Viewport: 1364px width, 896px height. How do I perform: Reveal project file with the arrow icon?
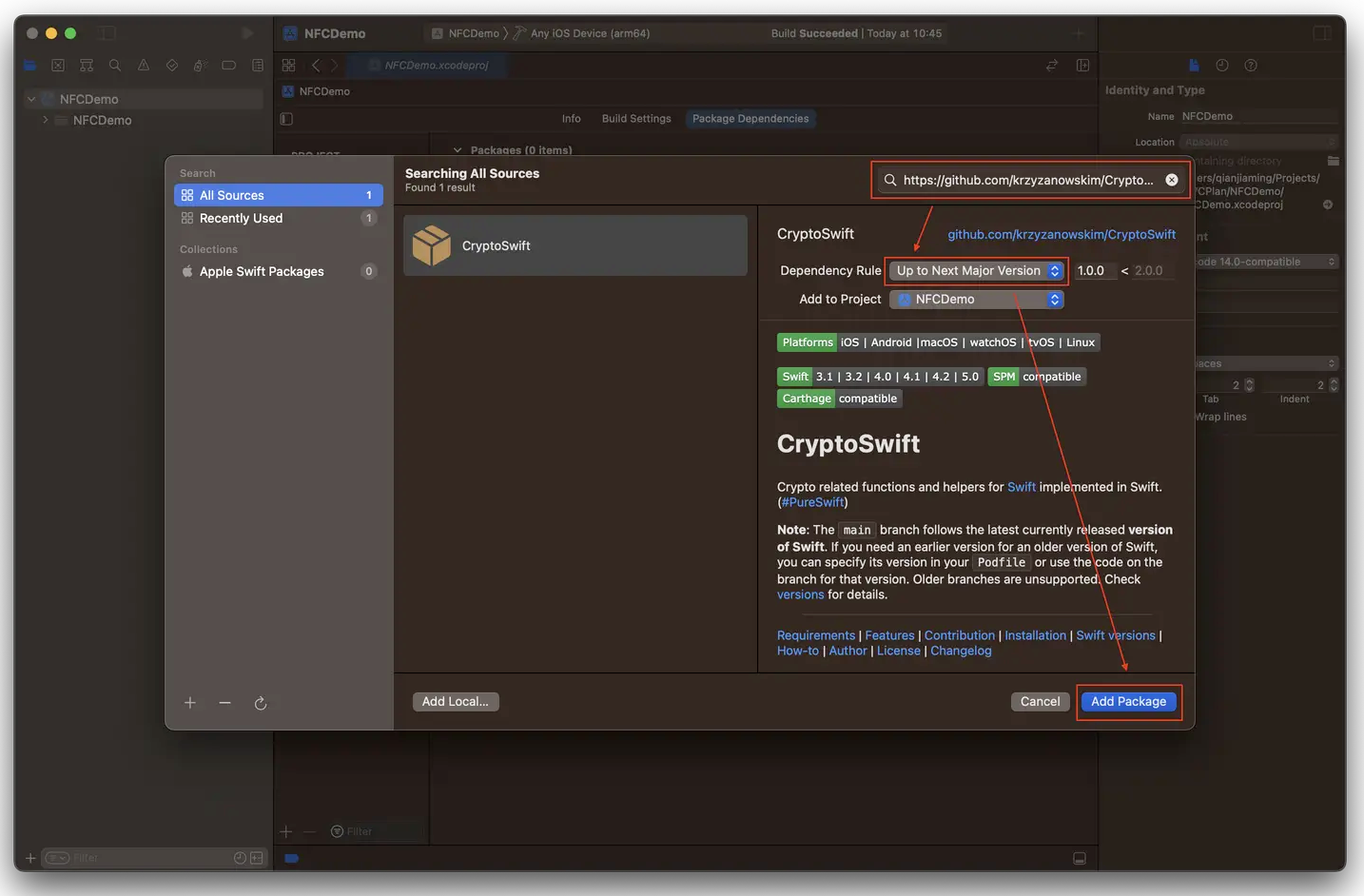tap(1328, 205)
